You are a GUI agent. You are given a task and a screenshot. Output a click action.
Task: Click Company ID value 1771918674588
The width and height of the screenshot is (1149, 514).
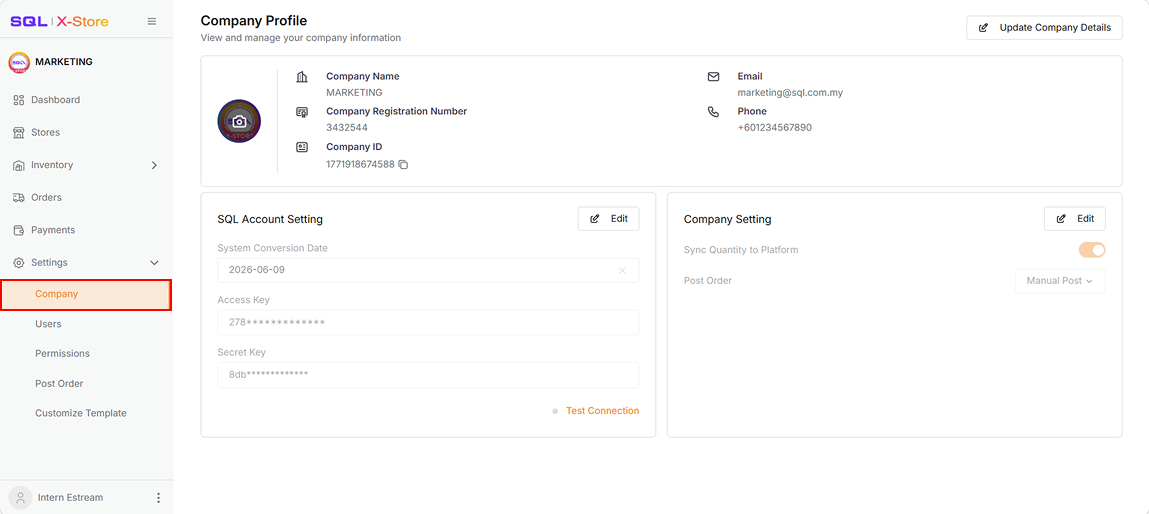[360, 165]
